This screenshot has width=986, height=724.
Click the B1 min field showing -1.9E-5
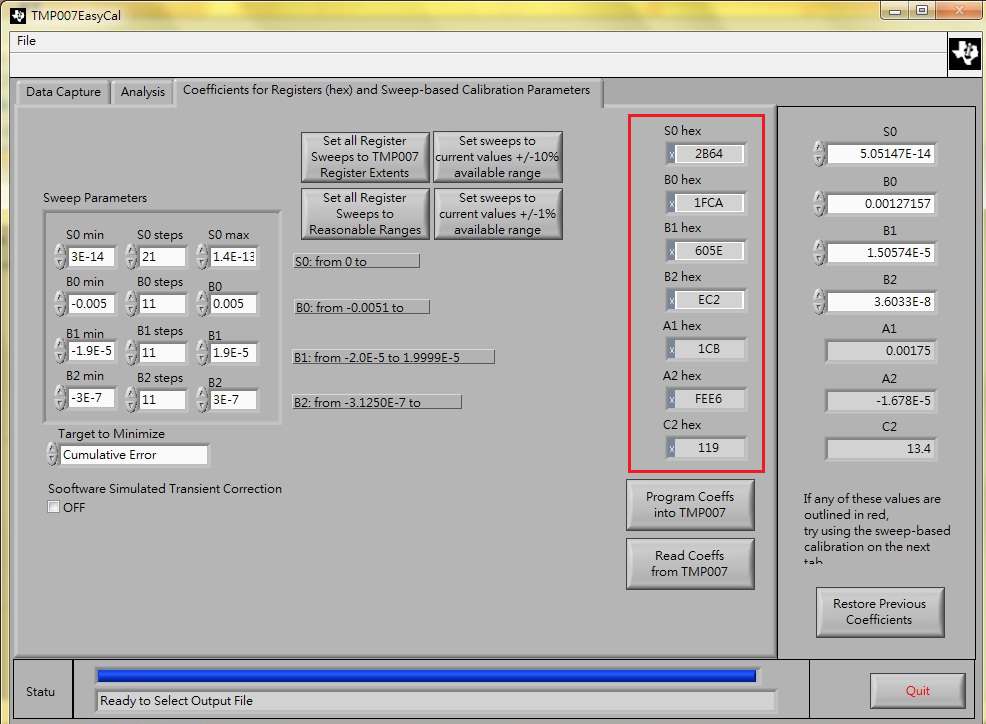tap(91, 351)
